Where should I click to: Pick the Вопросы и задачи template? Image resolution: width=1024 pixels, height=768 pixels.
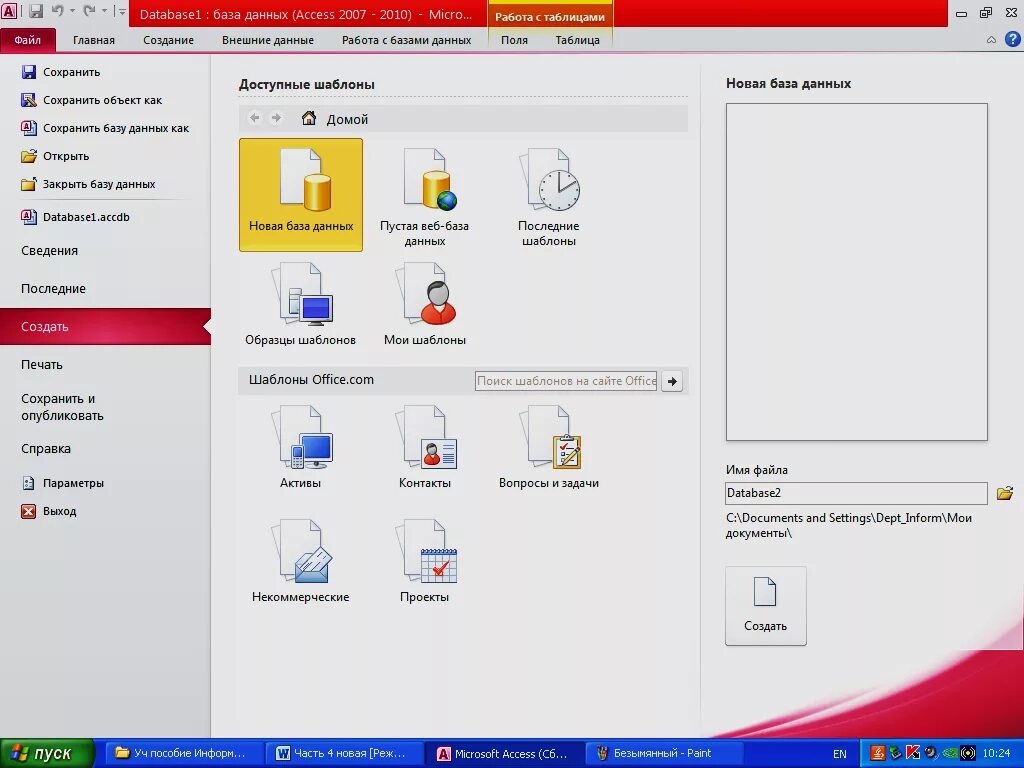(x=549, y=447)
